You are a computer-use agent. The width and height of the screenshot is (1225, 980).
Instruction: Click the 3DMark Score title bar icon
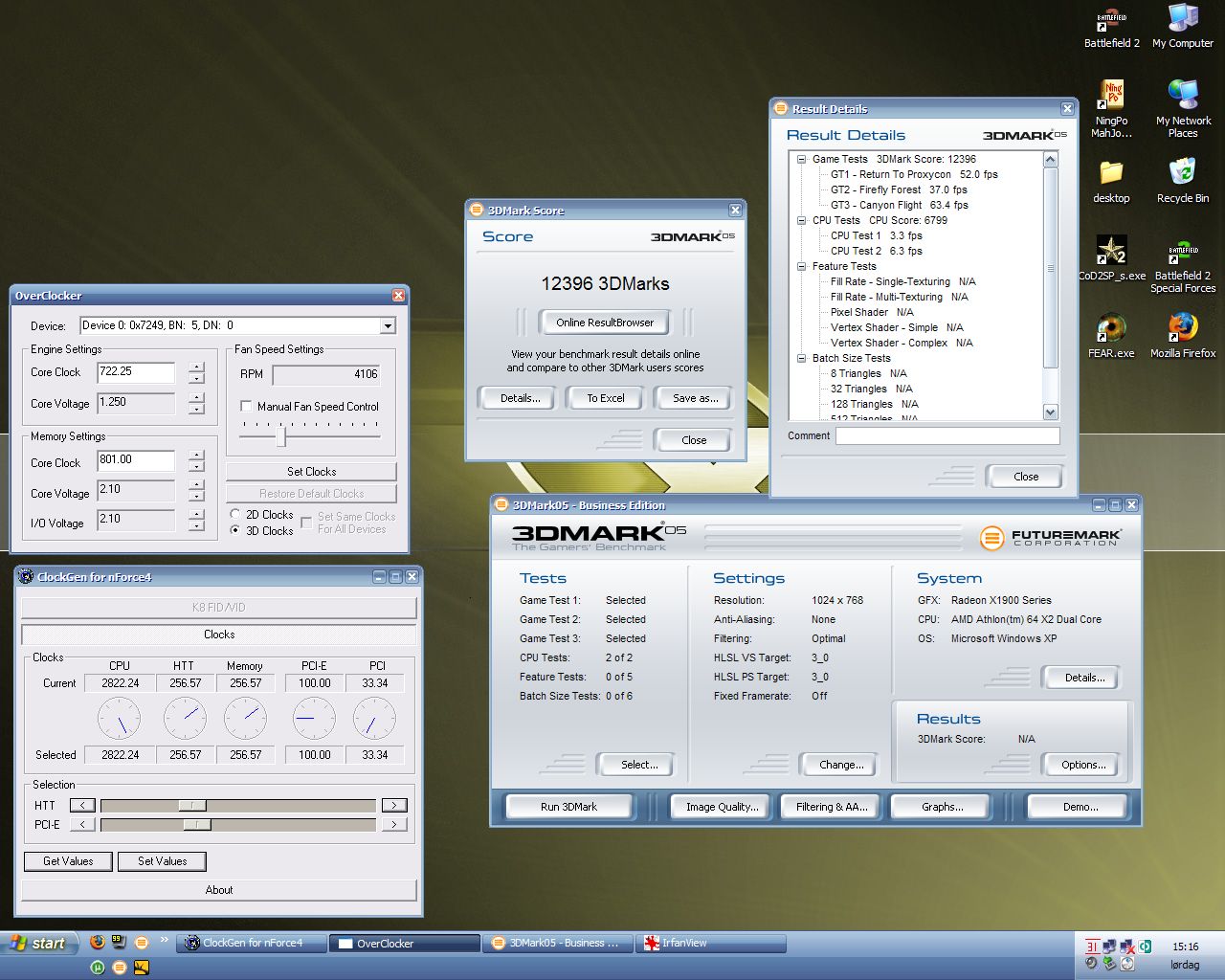477,210
